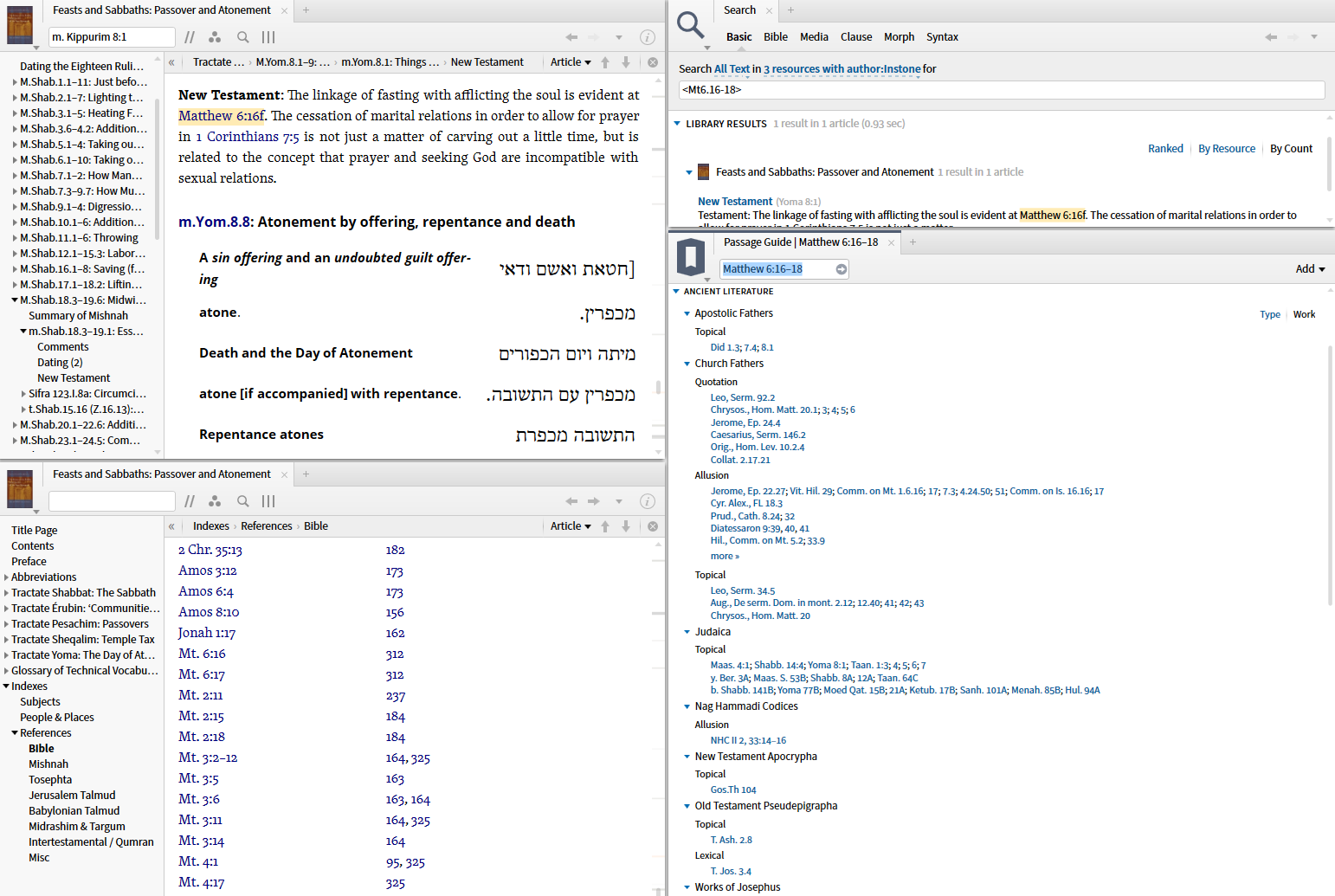Open Did 1.3 reference under Apostolic Fathers

click(x=726, y=348)
